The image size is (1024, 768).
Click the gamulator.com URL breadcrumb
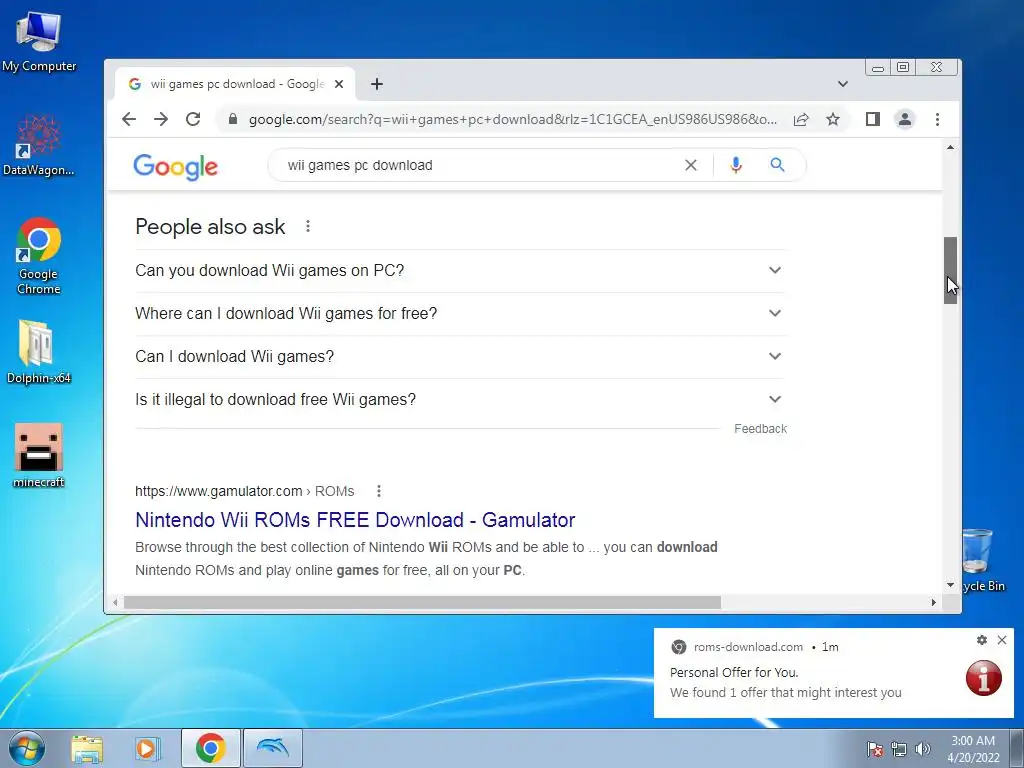pyautogui.click(x=244, y=491)
